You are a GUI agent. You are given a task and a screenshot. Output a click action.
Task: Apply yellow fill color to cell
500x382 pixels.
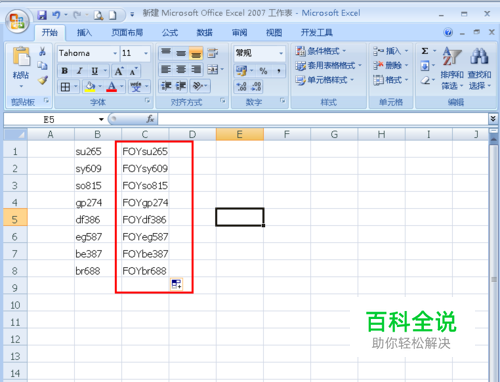(90, 87)
